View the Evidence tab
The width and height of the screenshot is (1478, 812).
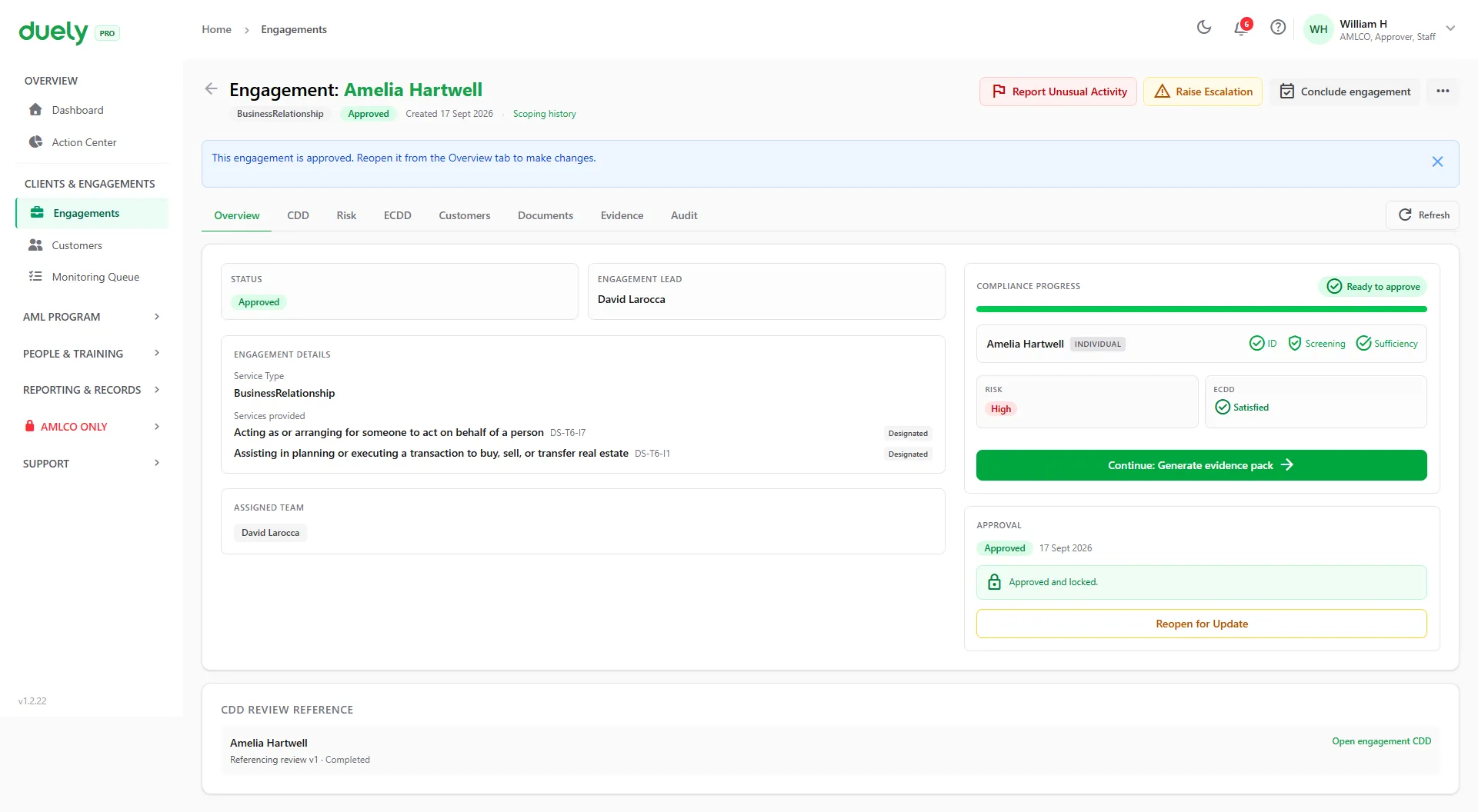pyautogui.click(x=622, y=215)
